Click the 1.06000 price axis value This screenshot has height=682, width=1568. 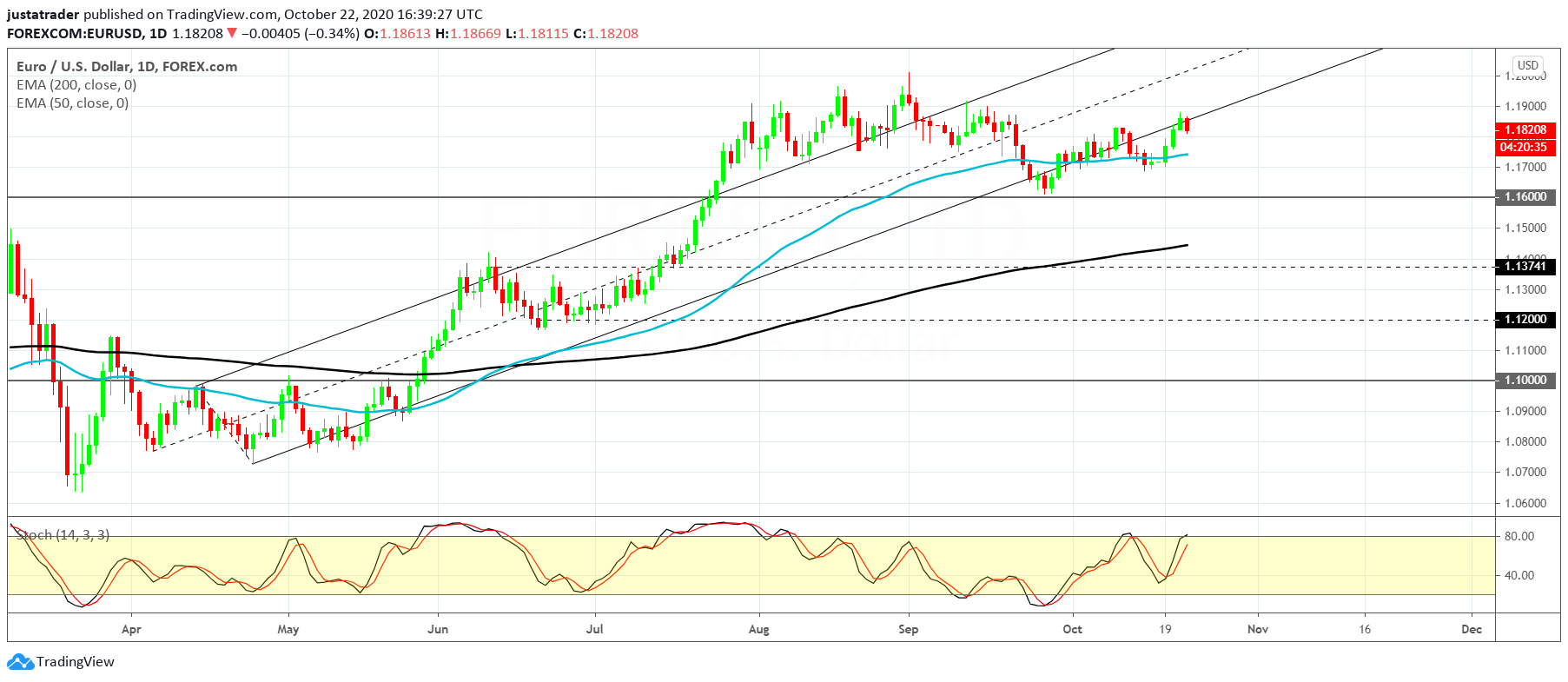pyautogui.click(x=1525, y=503)
